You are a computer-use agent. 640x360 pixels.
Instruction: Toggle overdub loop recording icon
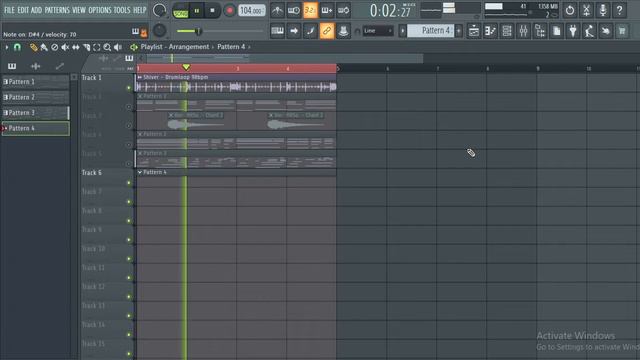pos(327,11)
